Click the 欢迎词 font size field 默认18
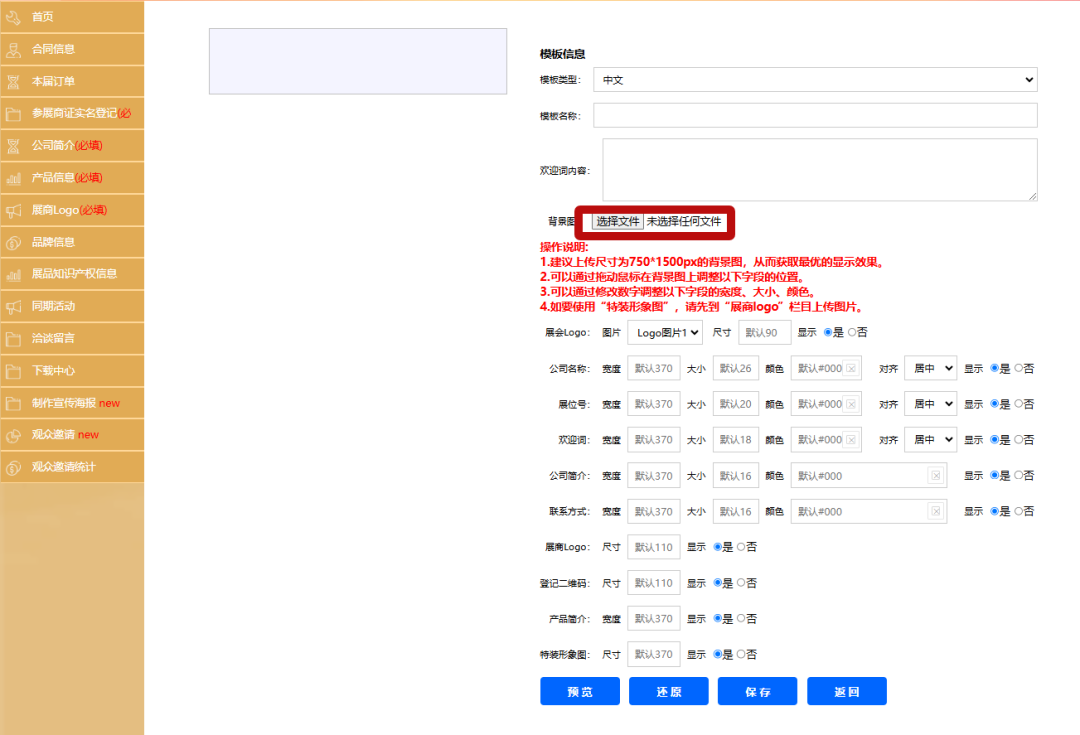 coord(736,439)
